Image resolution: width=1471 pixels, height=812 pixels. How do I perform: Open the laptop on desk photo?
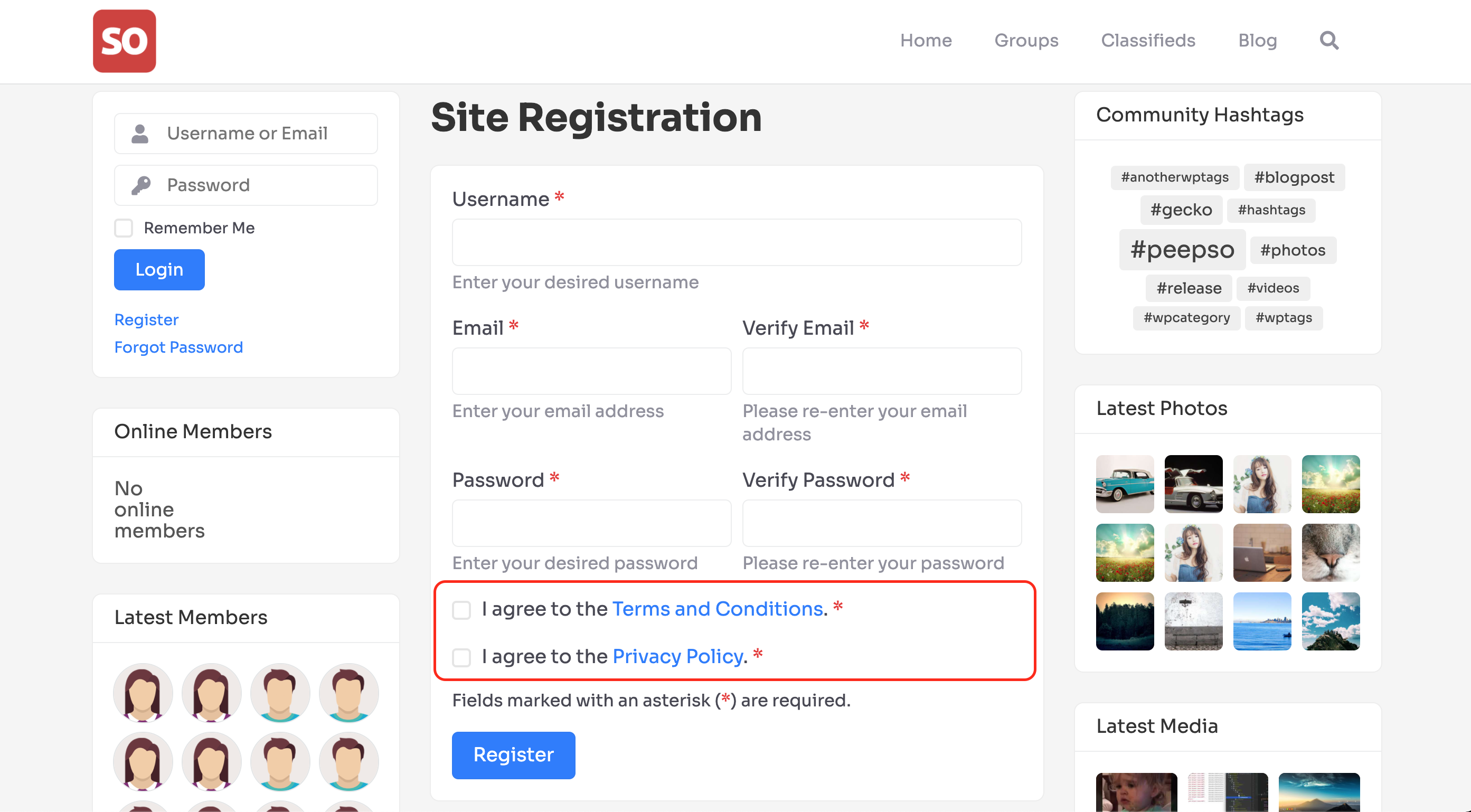pos(1262,552)
